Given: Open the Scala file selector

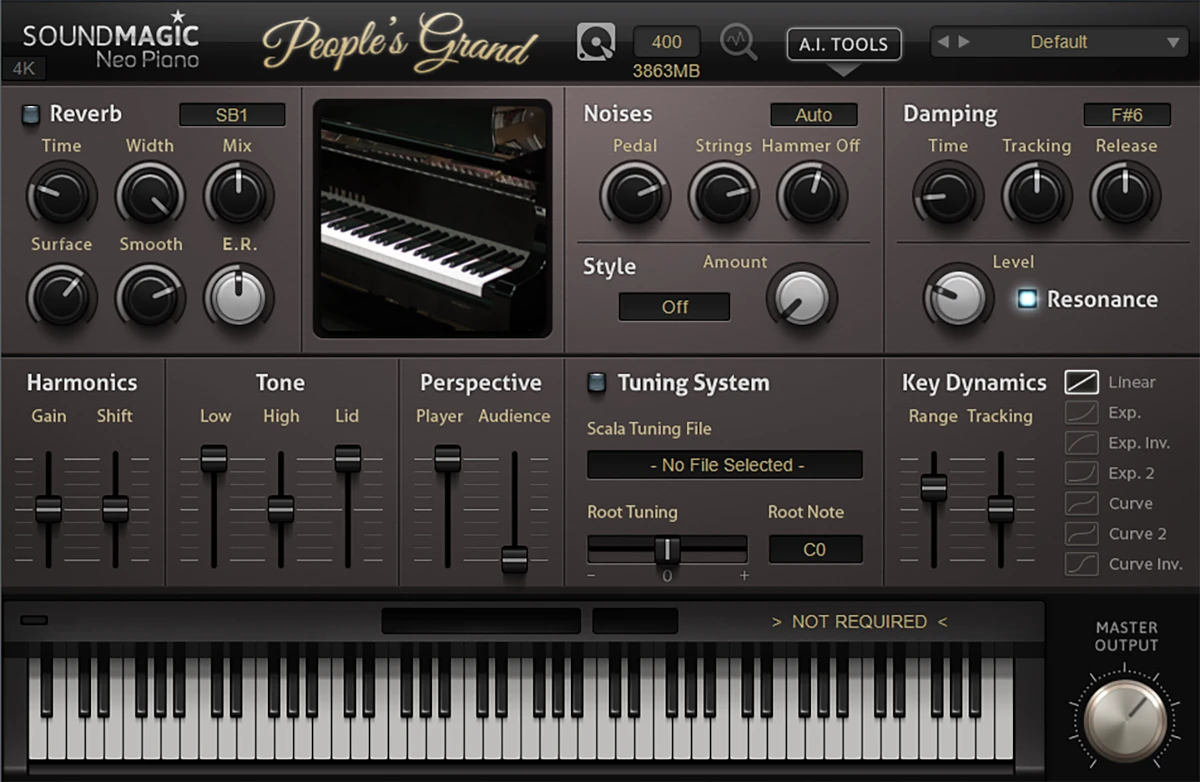Looking at the screenshot, I should (x=725, y=465).
